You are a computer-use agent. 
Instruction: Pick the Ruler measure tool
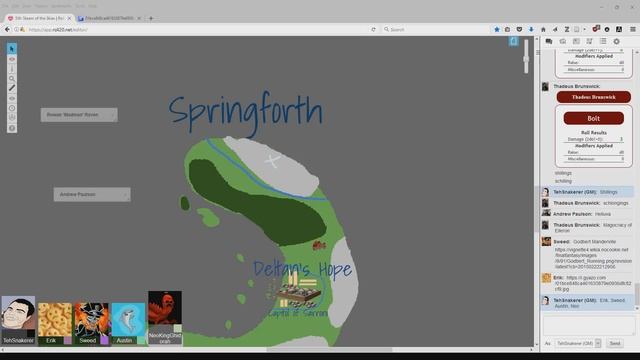coord(12,88)
